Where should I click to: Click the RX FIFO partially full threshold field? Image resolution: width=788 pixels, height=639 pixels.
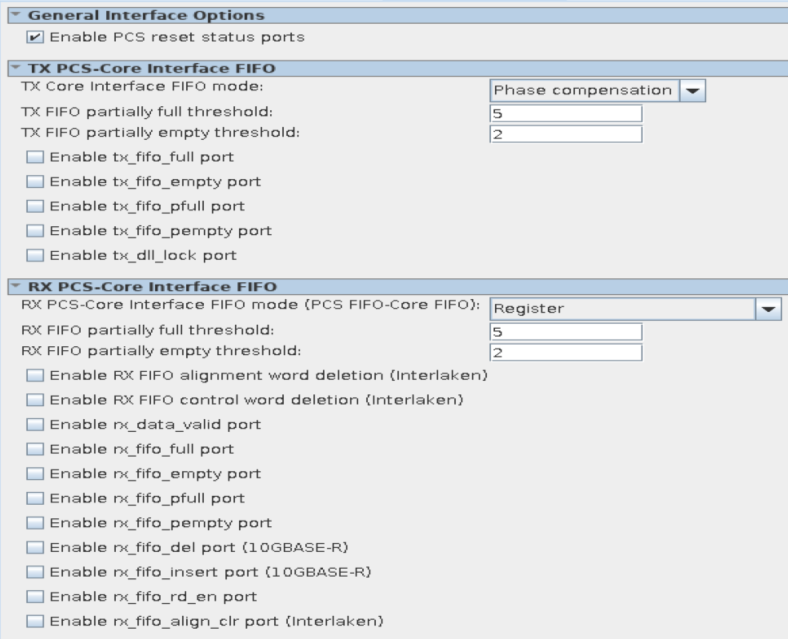[565, 331]
